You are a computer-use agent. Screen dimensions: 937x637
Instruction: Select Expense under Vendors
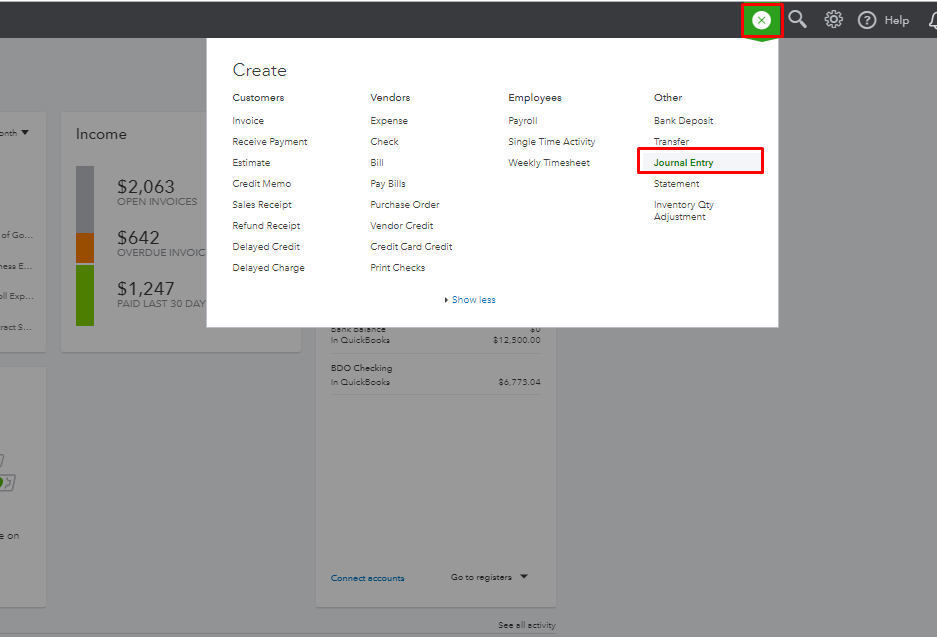[389, 121]
